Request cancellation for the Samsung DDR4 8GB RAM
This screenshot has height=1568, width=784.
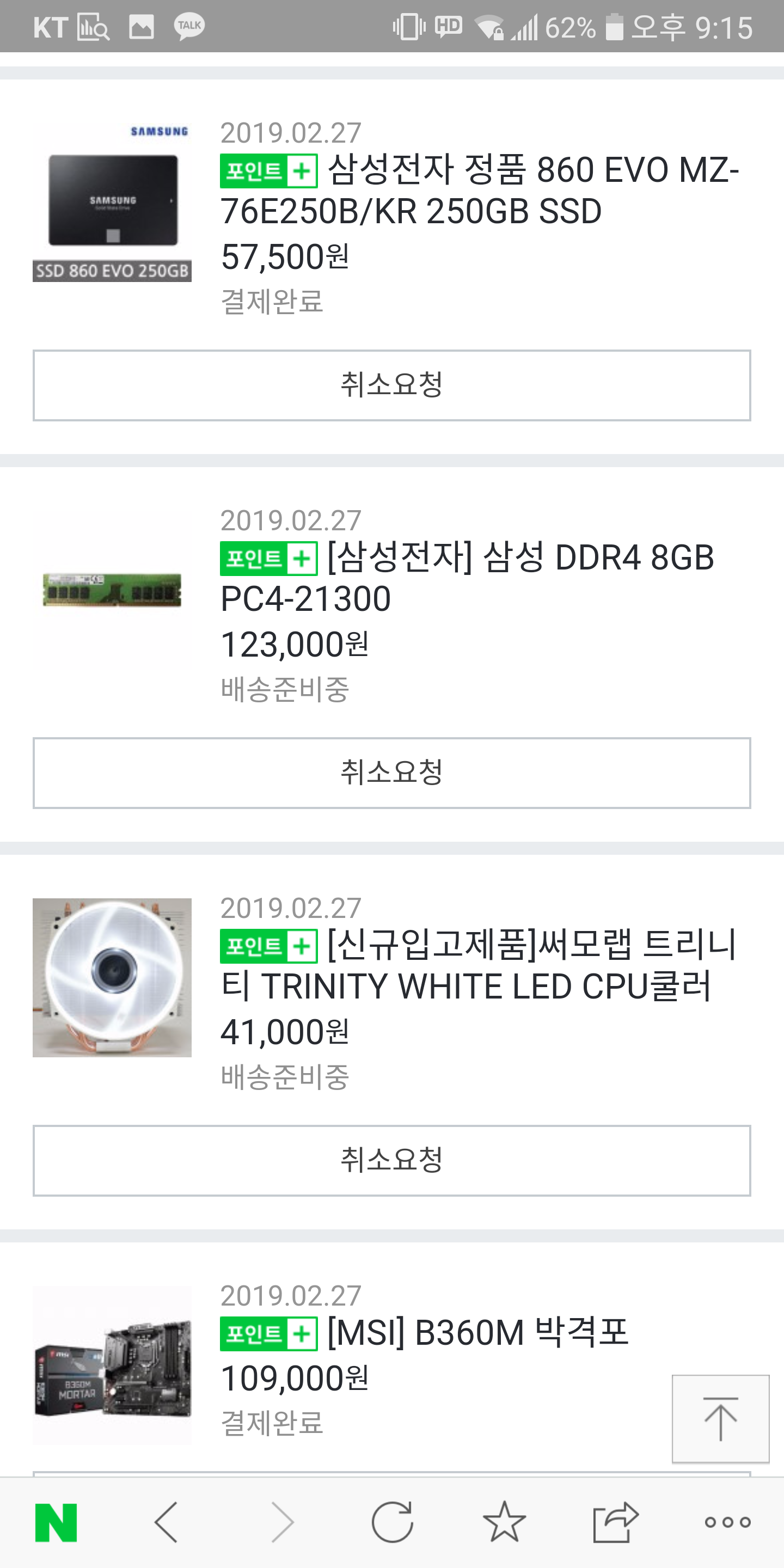tap(392, 773)
